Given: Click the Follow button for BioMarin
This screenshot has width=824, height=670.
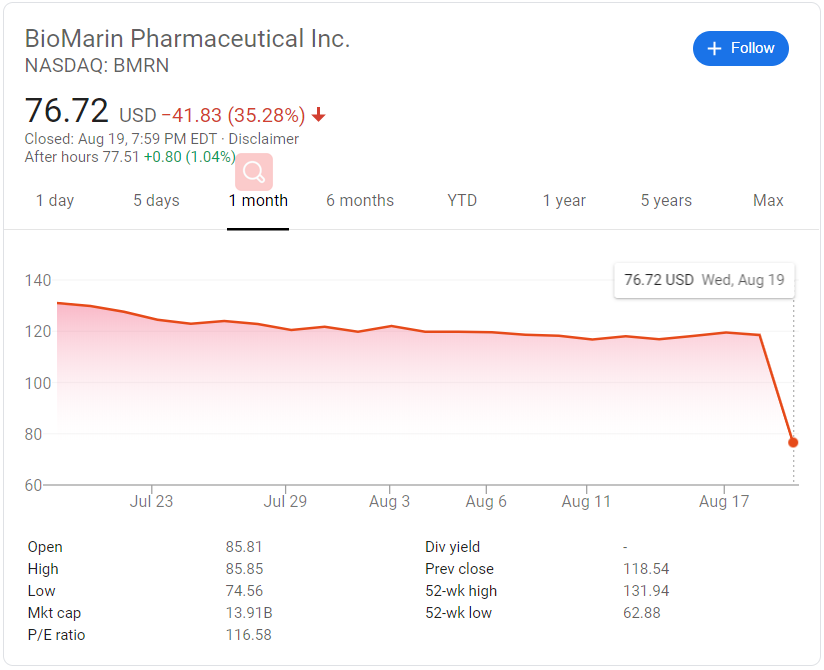Looking at the screenshot, I should click(740, 48).
